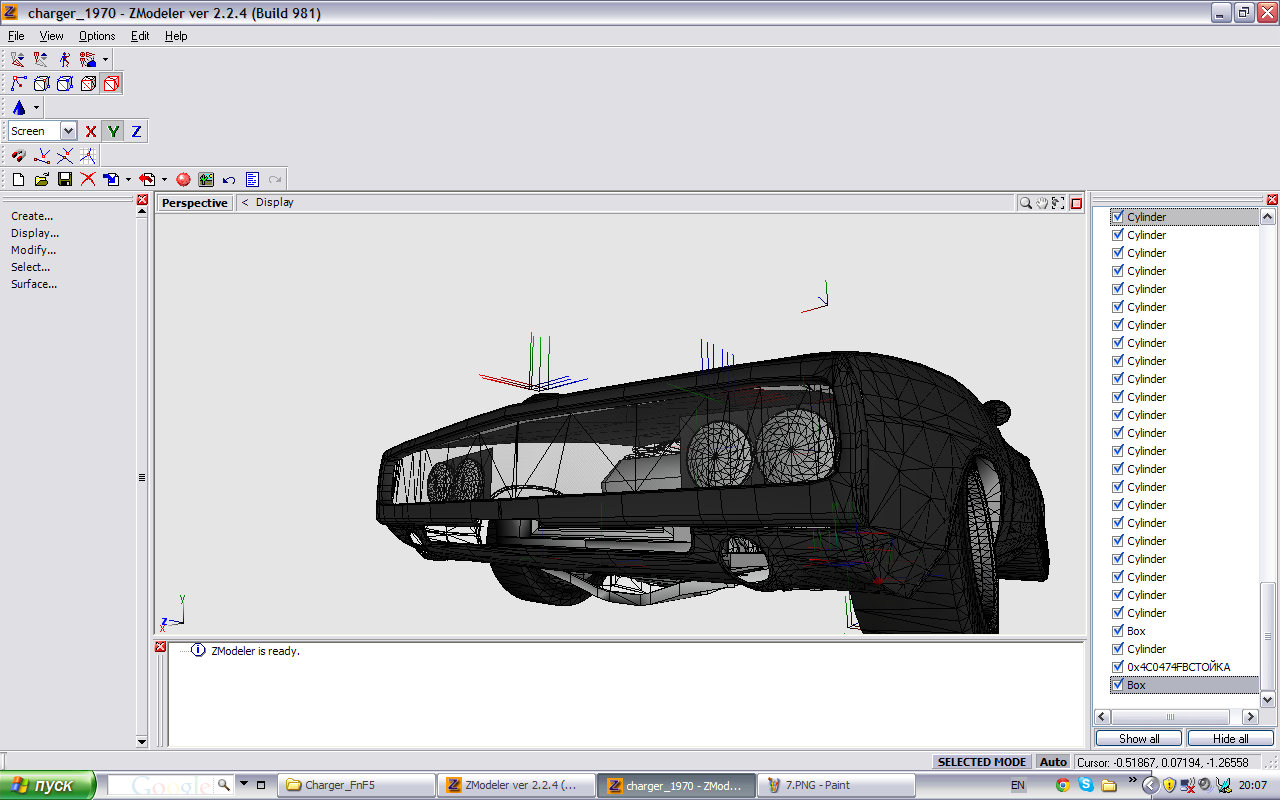Click the red magnet snapping icon
The width and height of the screenshot is (1280, 800).
(18, 156)
